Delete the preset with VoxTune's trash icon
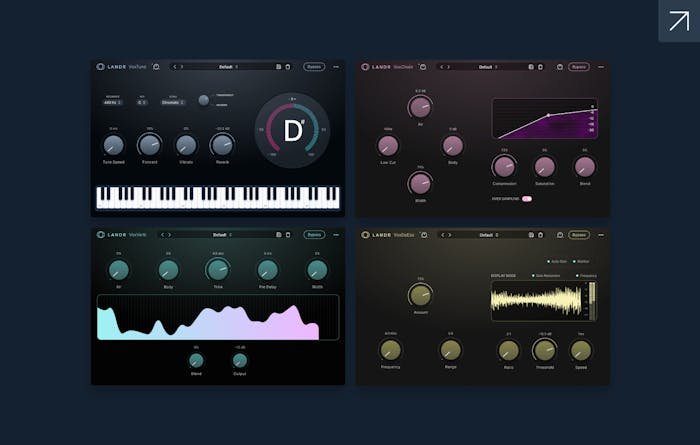Screen dimensions: 700x445 (x=288, y=67)
